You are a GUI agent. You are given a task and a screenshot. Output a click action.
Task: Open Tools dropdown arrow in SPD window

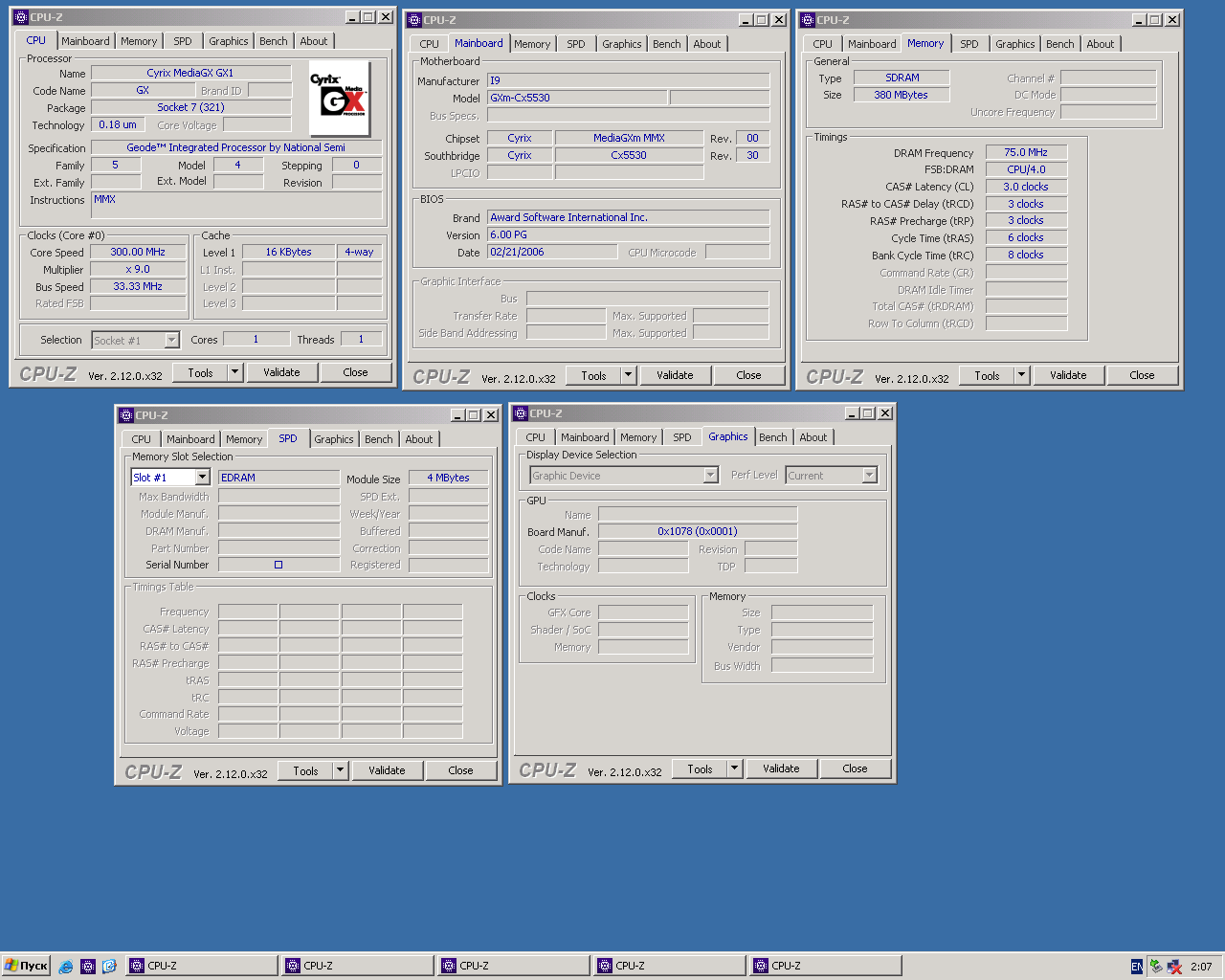[x=341, y=770]
